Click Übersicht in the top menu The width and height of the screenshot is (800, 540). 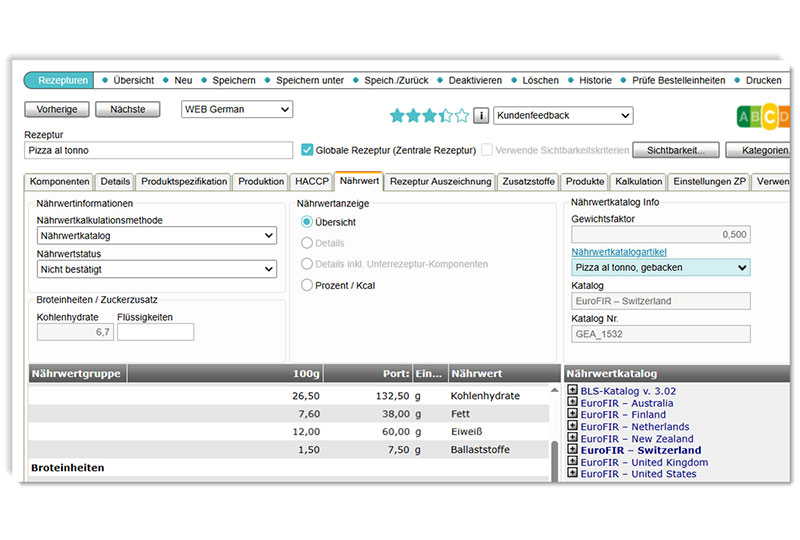(x=134, y=80)
